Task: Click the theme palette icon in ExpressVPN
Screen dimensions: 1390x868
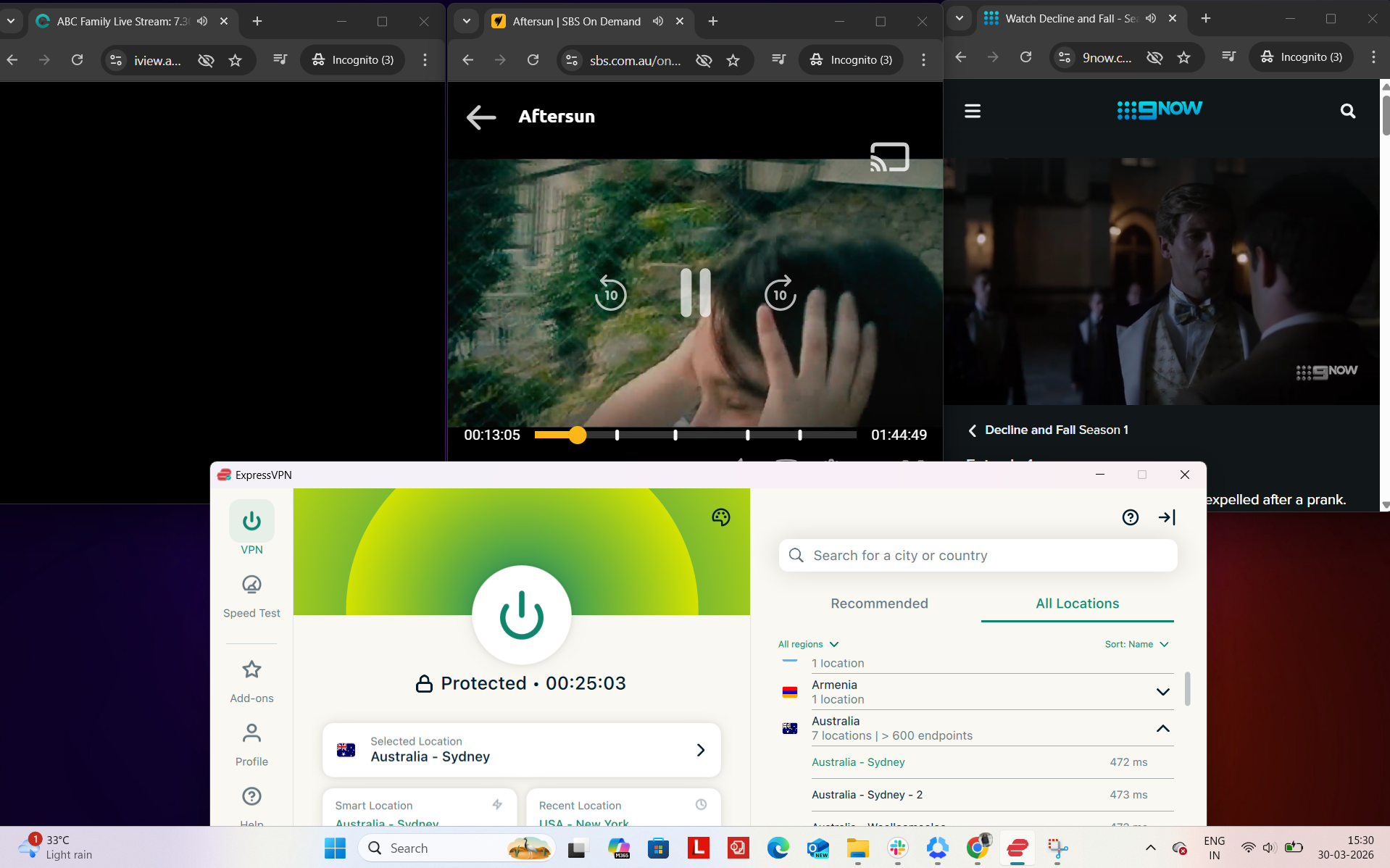Action: [x=721, y=517]
